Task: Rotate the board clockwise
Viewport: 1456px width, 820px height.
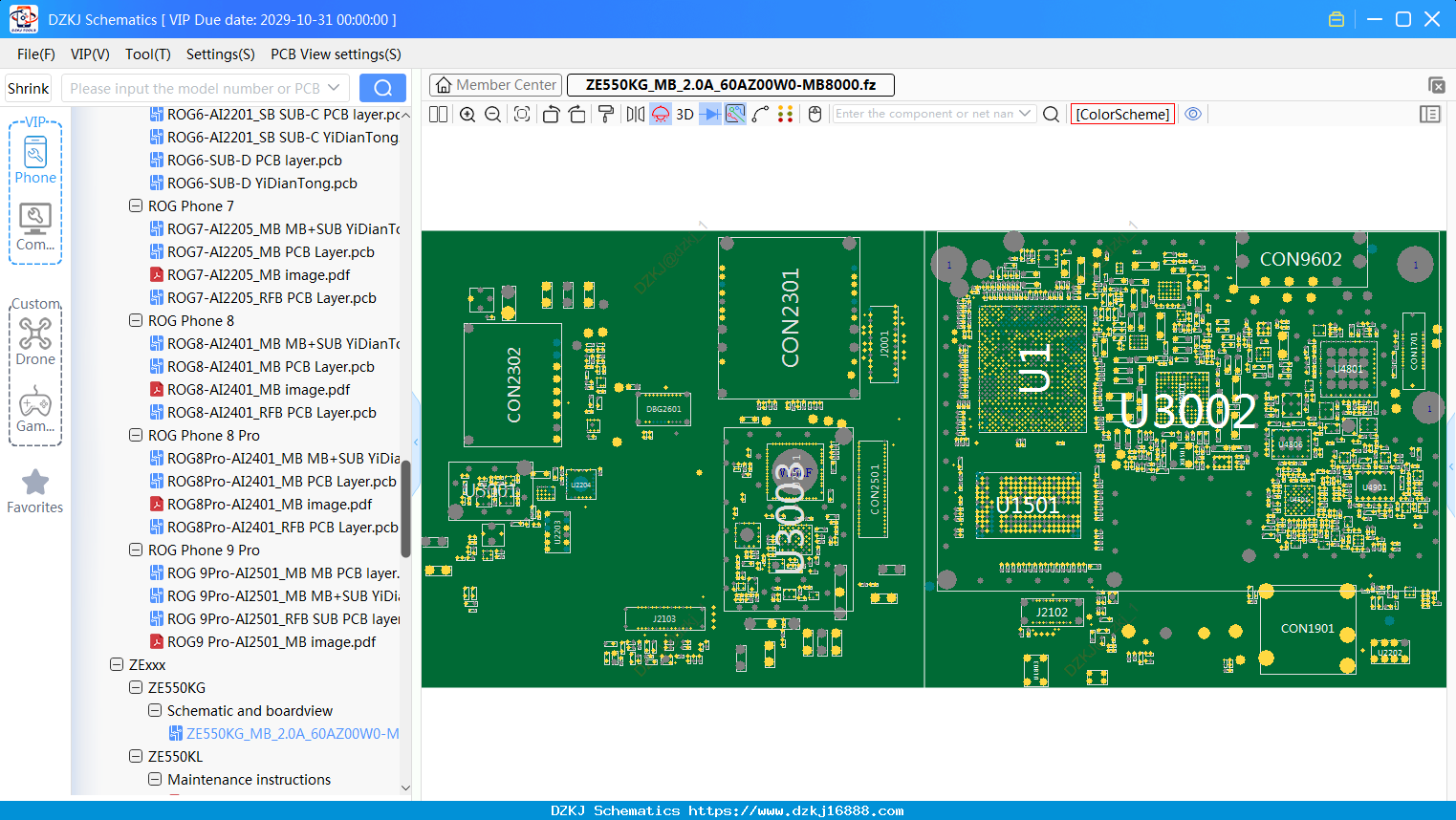Action: tap(576, 114)
